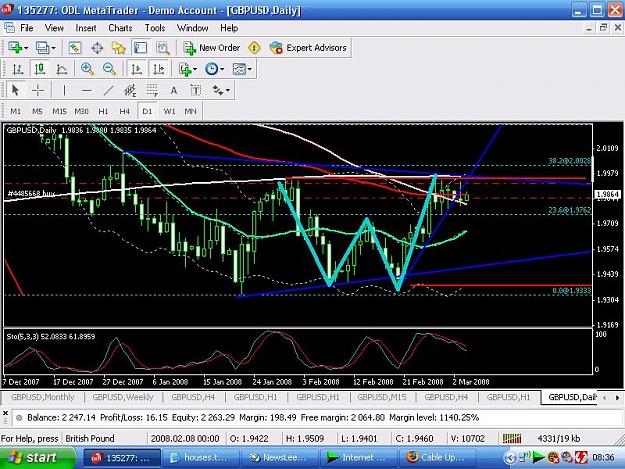625x469 pixels.
Task: Toggle the Terminal window icon
Action: pos(140,48)
